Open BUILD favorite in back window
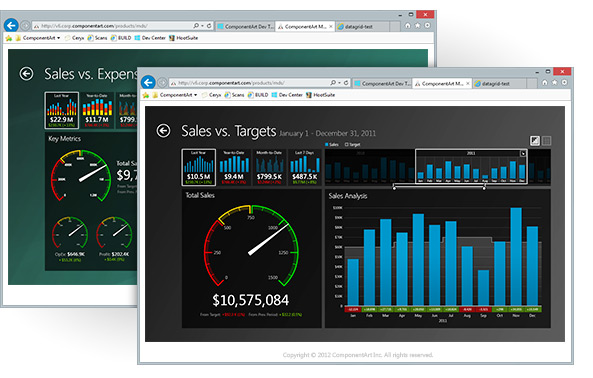 [121, 38]
